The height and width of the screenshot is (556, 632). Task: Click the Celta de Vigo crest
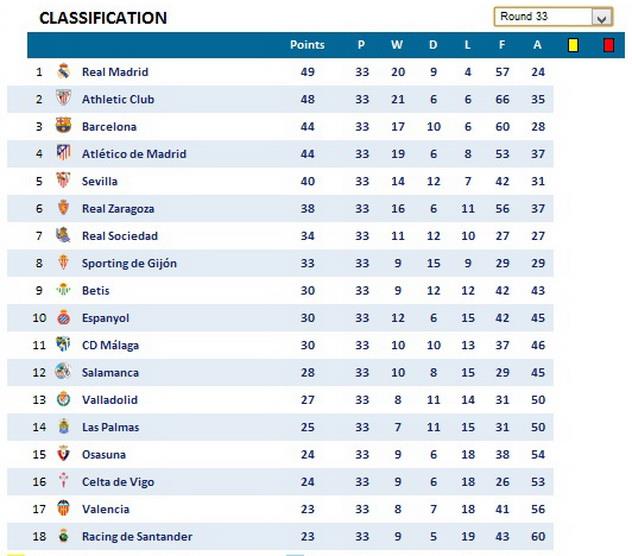click(63, 482)
